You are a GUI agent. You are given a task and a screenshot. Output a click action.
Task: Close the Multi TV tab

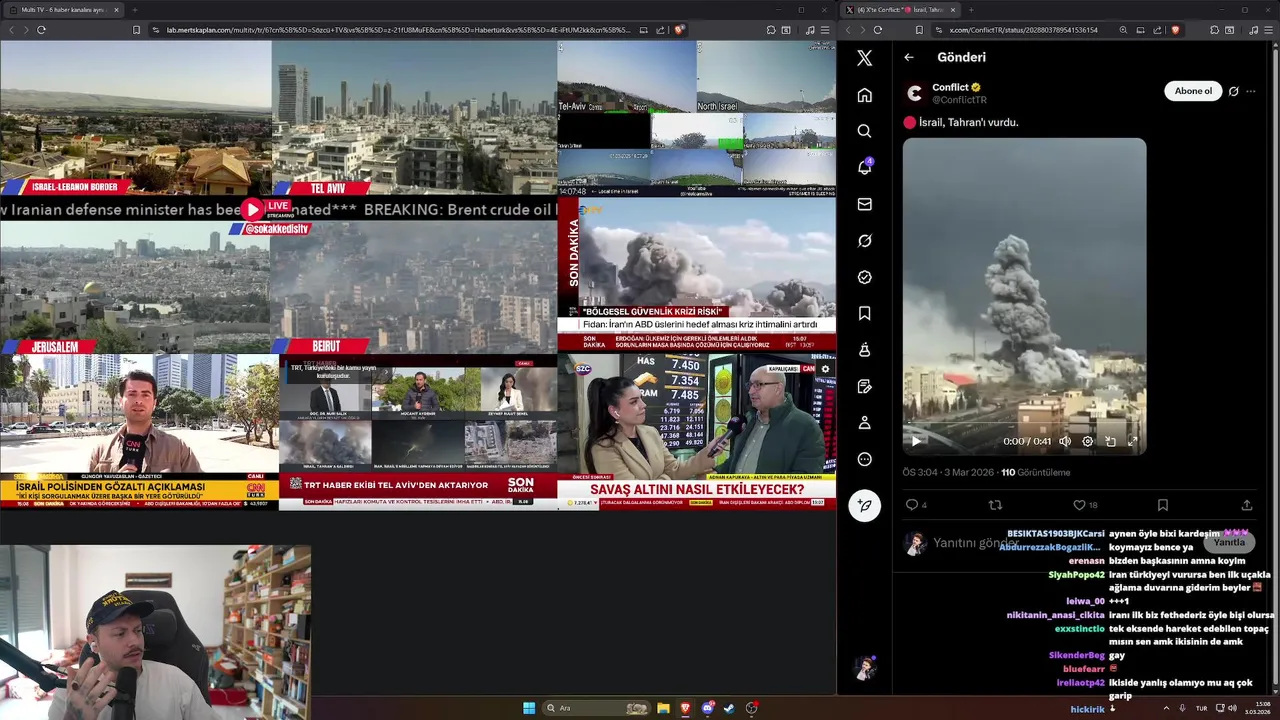point(116,10)
